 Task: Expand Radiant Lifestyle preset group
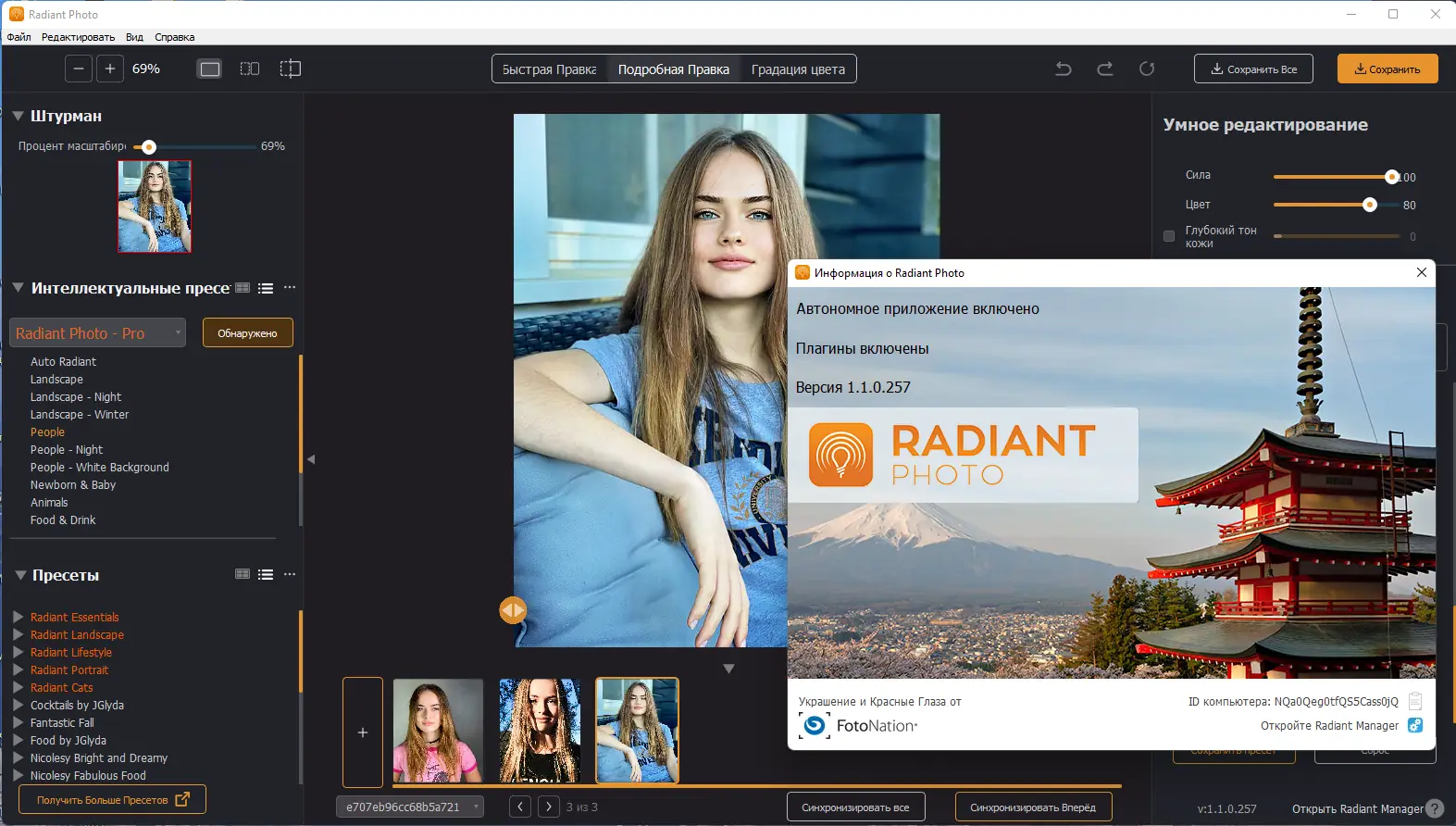click(x=18, y=652)
